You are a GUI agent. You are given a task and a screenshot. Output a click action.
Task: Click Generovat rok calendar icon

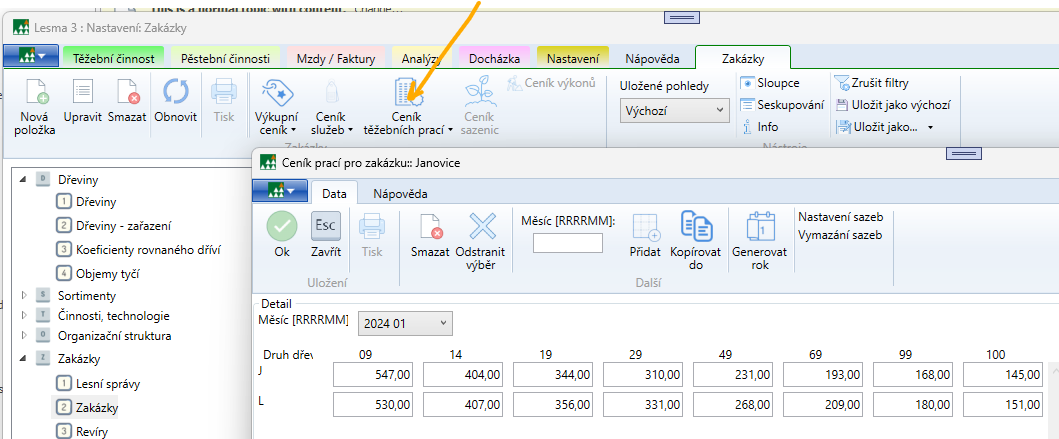pos(760,226)
